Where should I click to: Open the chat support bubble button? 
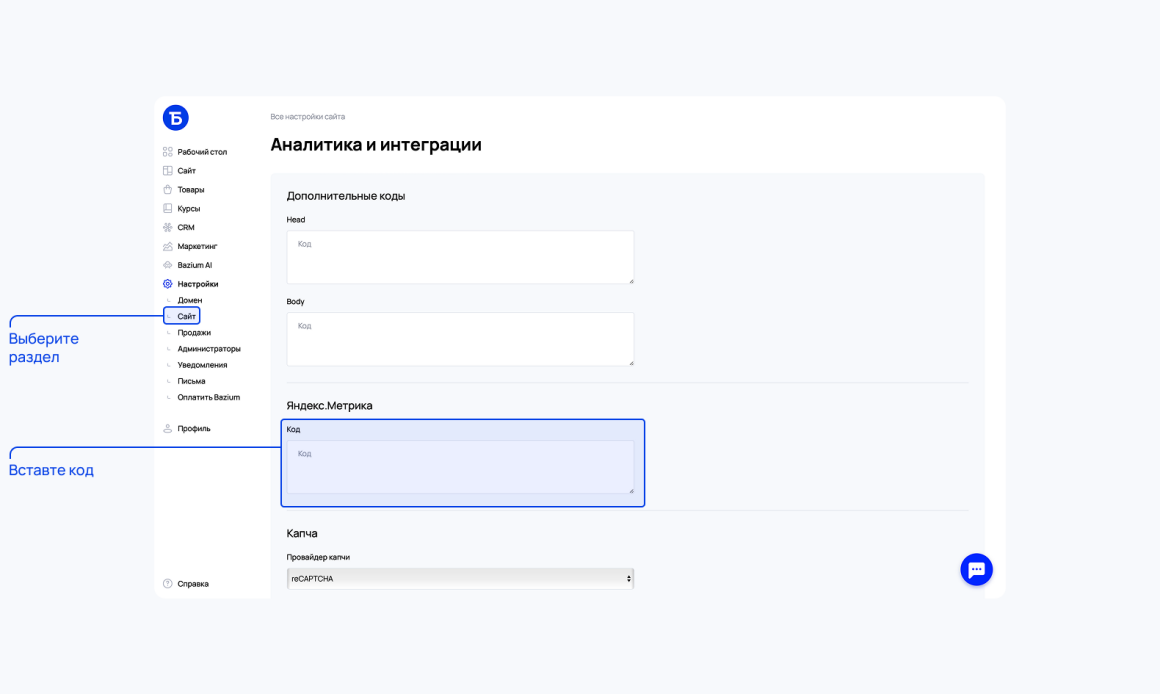[x=977, y=570]
